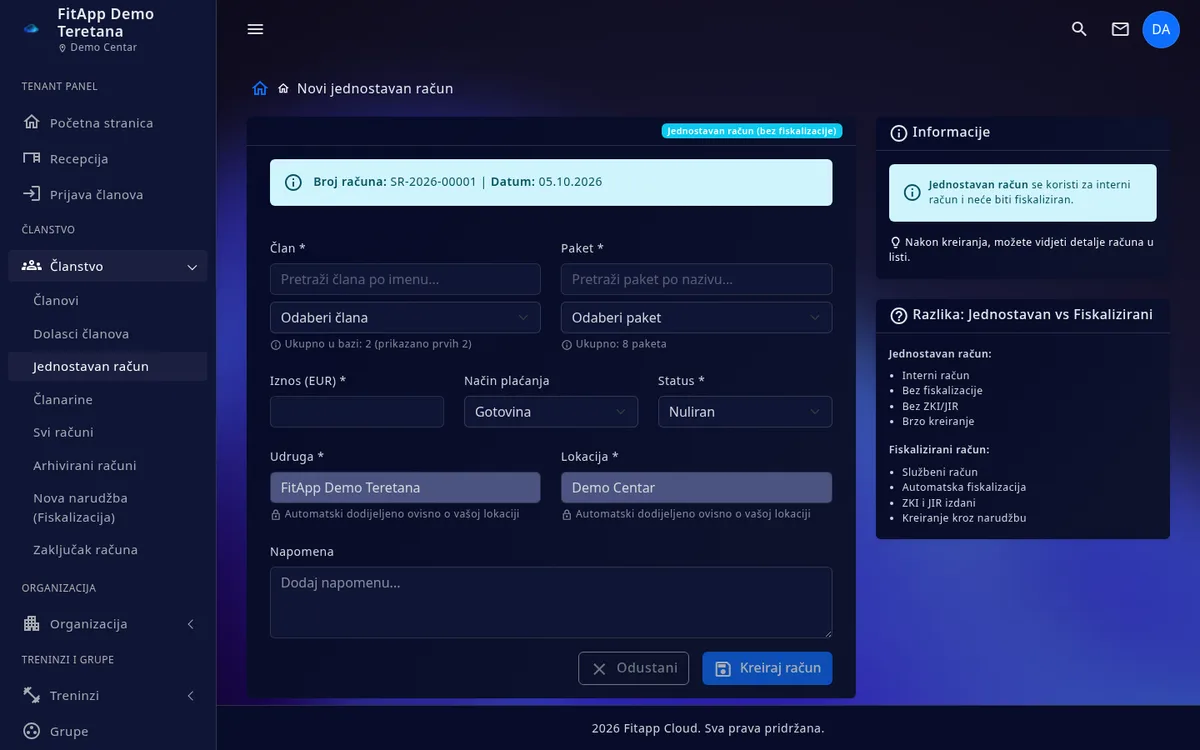1200x750 pixels.
Task: Collapse the Članstvo menu chevron
Action: tap(192, 266)
